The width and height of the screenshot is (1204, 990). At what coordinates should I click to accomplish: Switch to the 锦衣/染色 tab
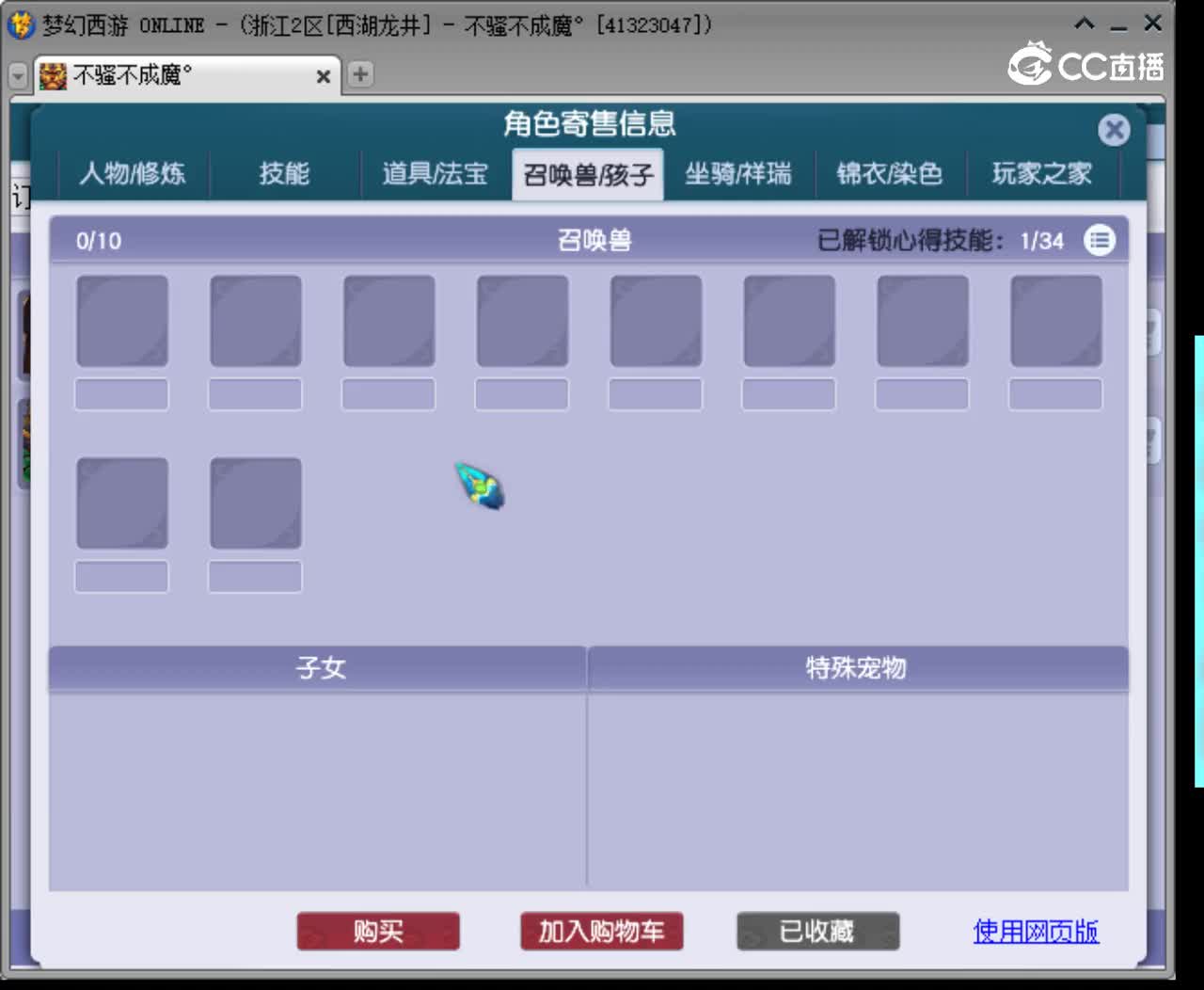pyautogui.click(x=890, y=174)
